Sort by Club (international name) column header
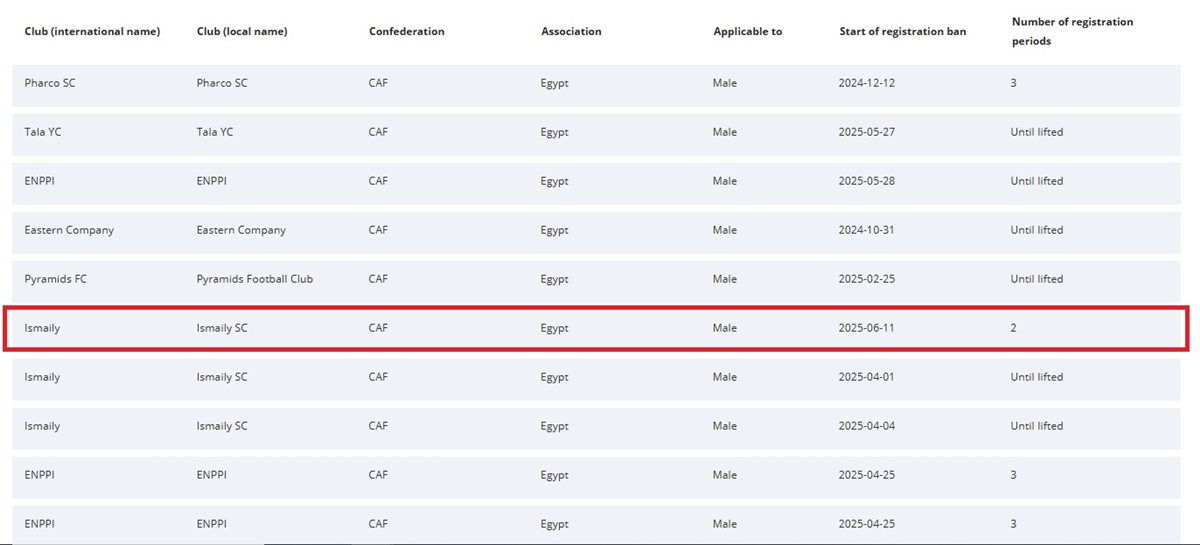 (92, 31)
